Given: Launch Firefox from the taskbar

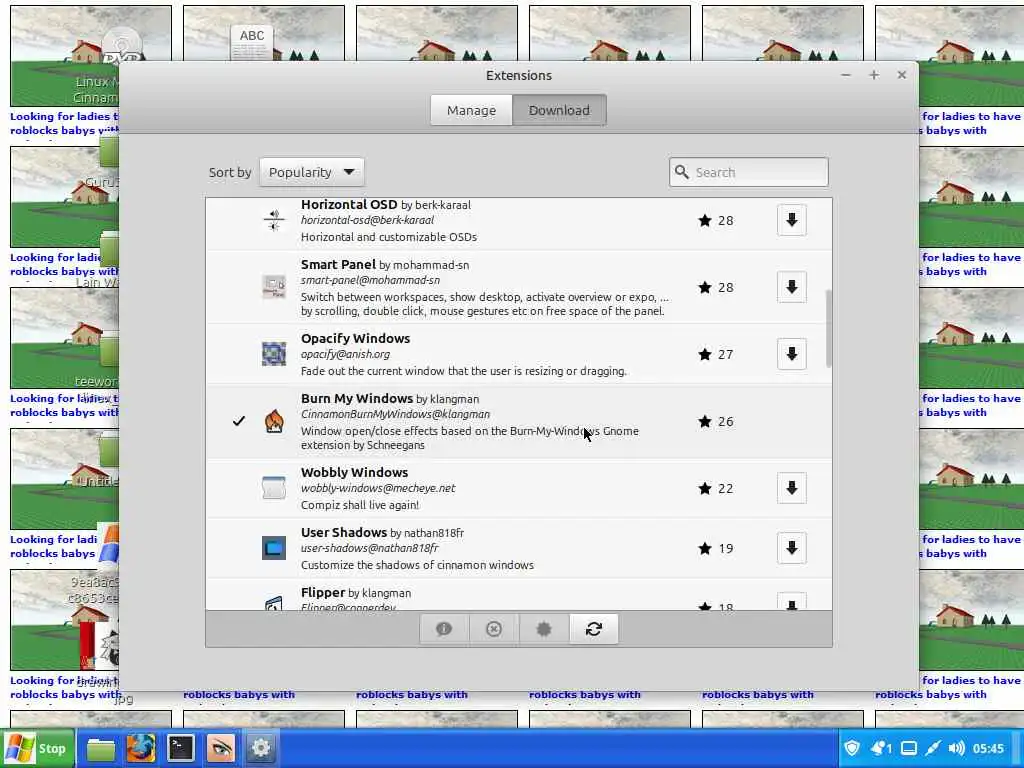Looking at the screenshot, I should 140,748.
